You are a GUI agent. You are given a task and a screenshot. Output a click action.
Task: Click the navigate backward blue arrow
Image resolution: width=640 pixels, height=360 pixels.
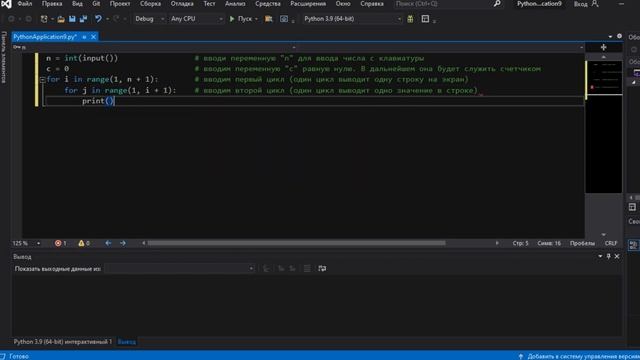108,243
